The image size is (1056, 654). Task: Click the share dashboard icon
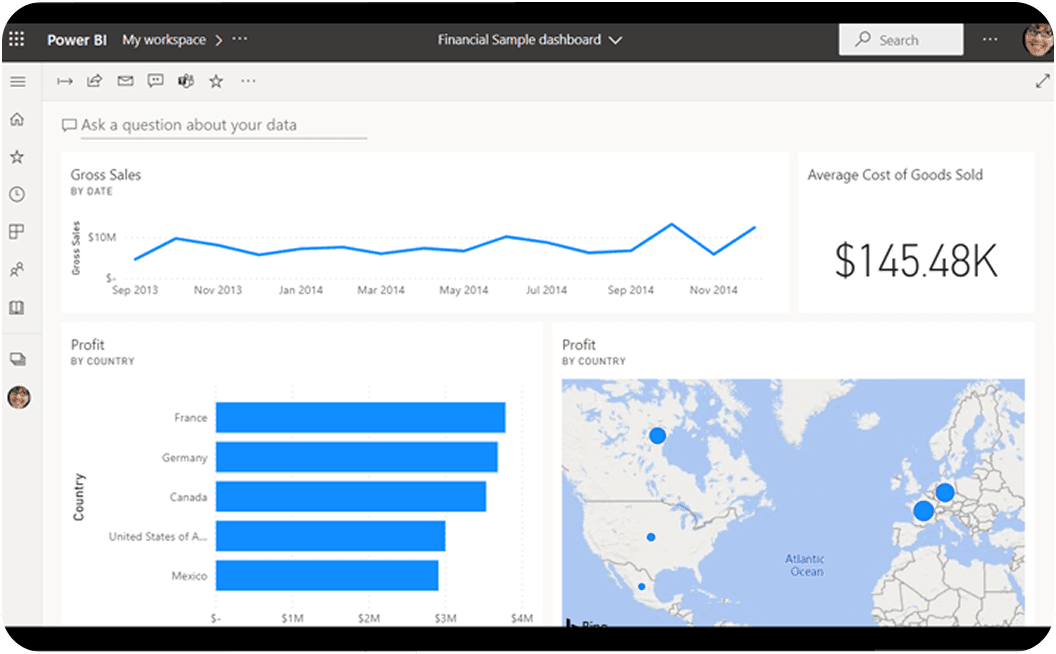pyautogui.click(x=94, y=81)
